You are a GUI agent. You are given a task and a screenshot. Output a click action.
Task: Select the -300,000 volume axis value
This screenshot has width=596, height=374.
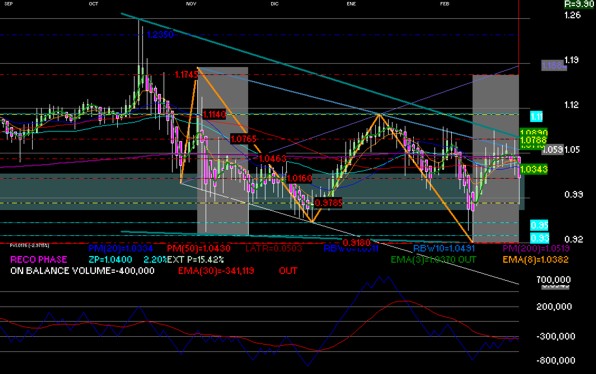(x=555, y=336)
